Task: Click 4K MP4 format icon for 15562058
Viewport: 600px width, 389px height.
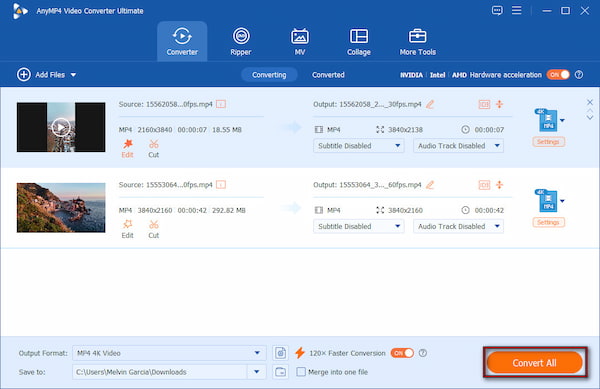Action: [x=546, y=120]
